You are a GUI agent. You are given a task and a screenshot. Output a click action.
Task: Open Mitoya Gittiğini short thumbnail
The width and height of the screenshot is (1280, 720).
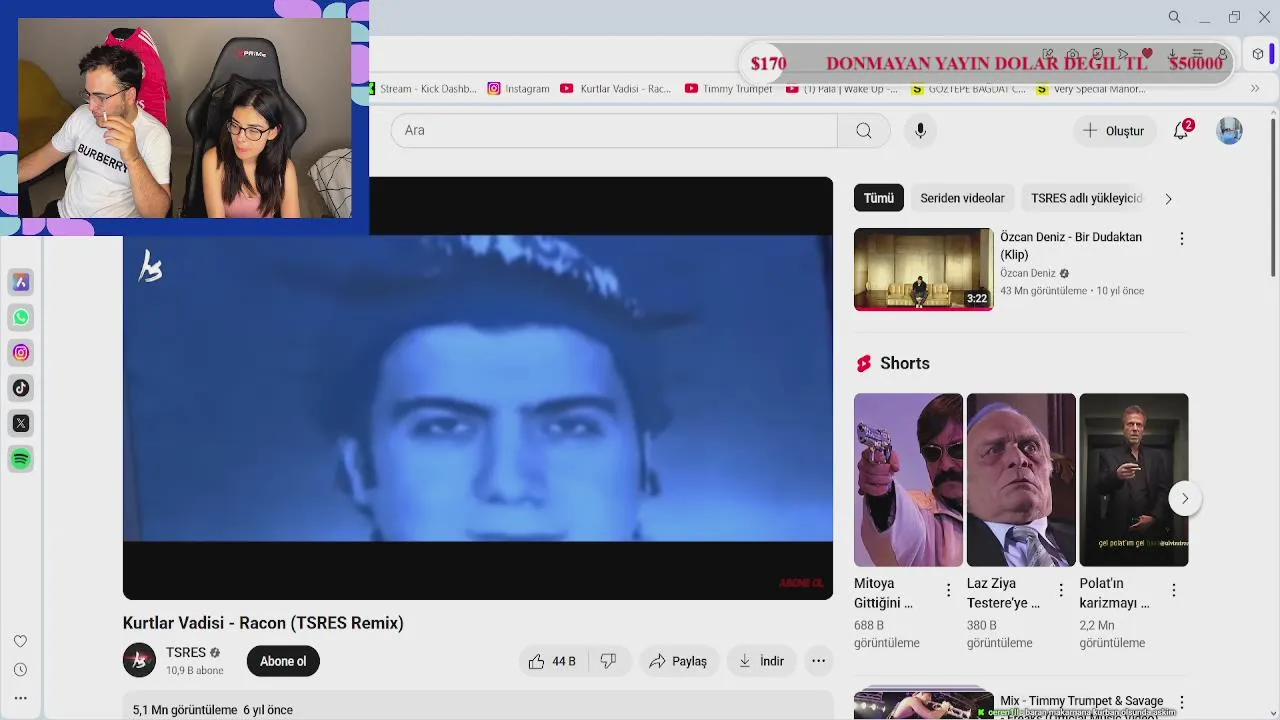click(908, 480)
